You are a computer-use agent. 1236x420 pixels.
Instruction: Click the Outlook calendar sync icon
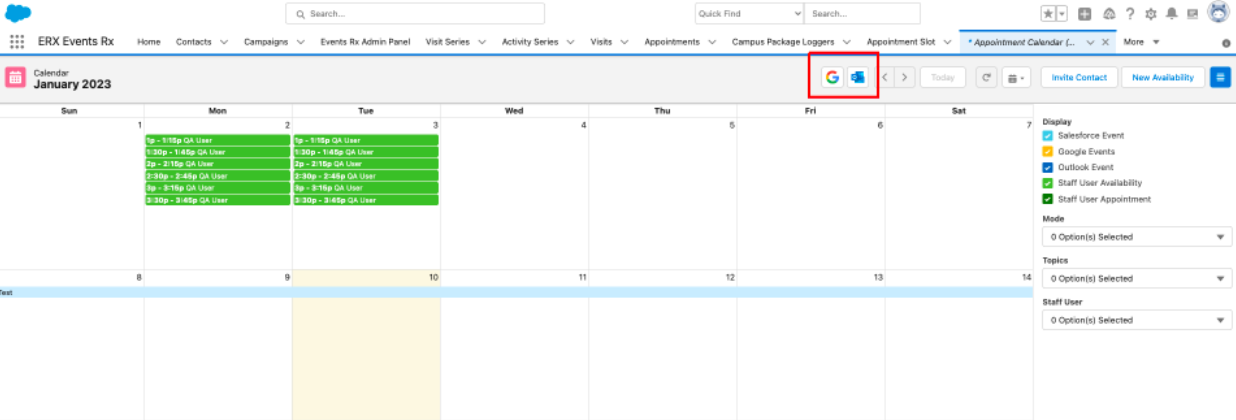[857, 77]
